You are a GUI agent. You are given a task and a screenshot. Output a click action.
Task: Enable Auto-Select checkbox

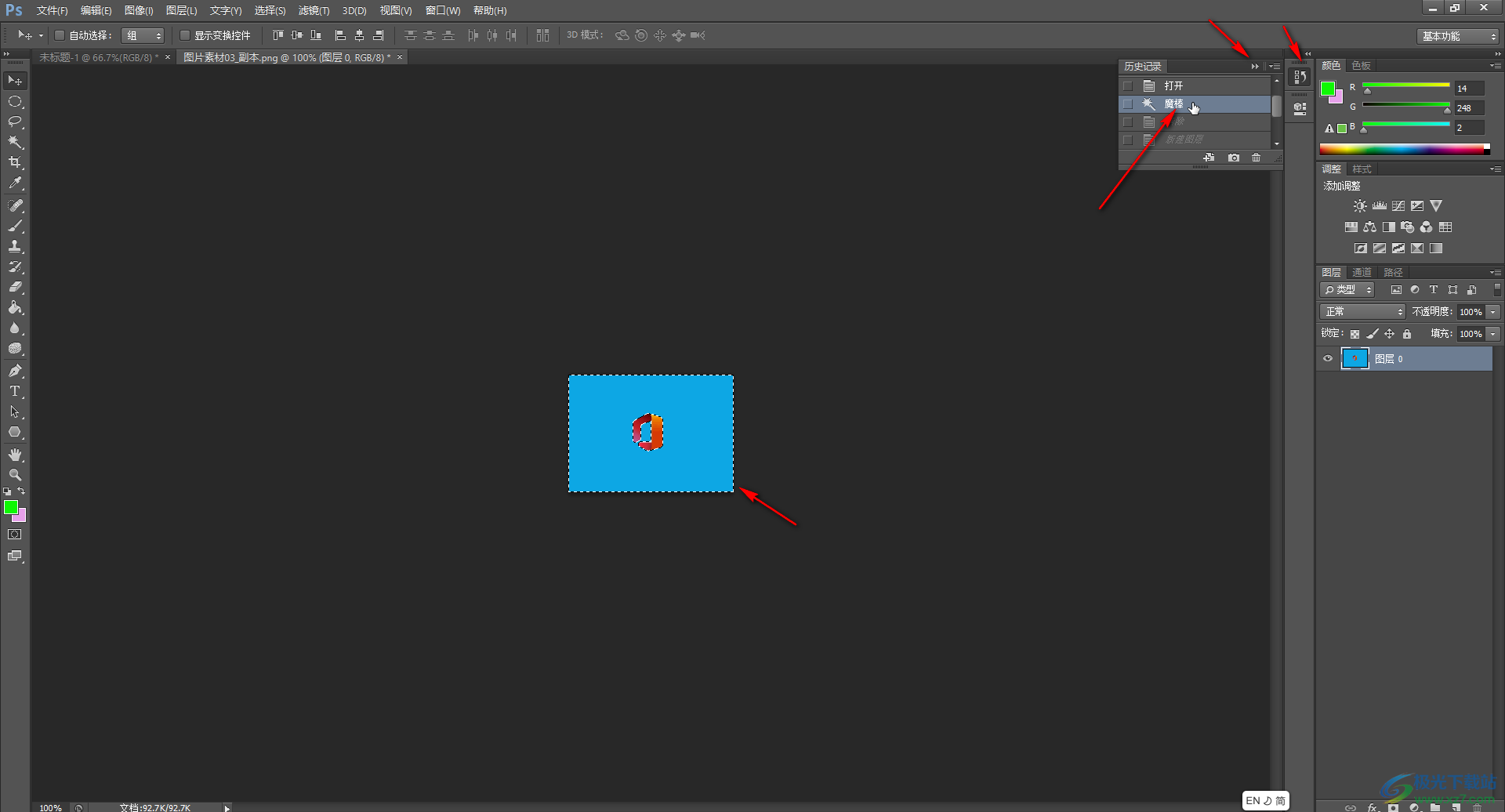pos(59,35)
